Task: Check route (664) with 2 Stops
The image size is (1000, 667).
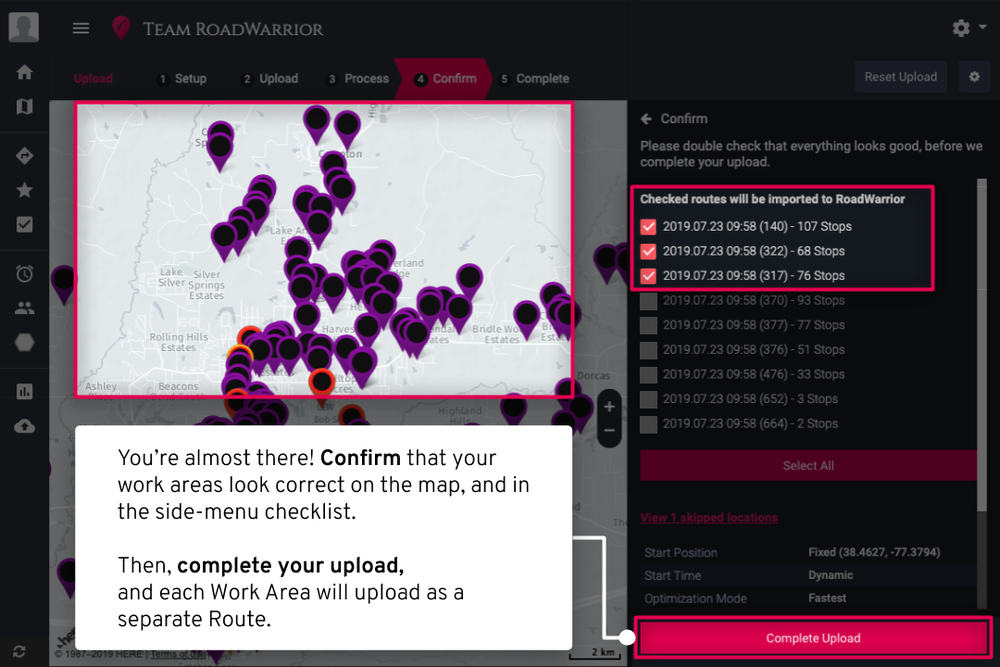Action: (x=649, y=424)
